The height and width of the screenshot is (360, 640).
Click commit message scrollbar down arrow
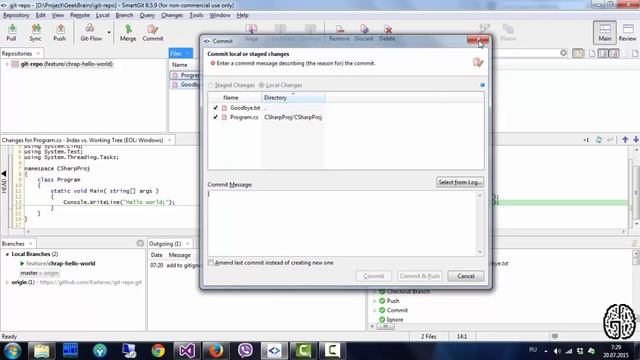coord(480,252)
